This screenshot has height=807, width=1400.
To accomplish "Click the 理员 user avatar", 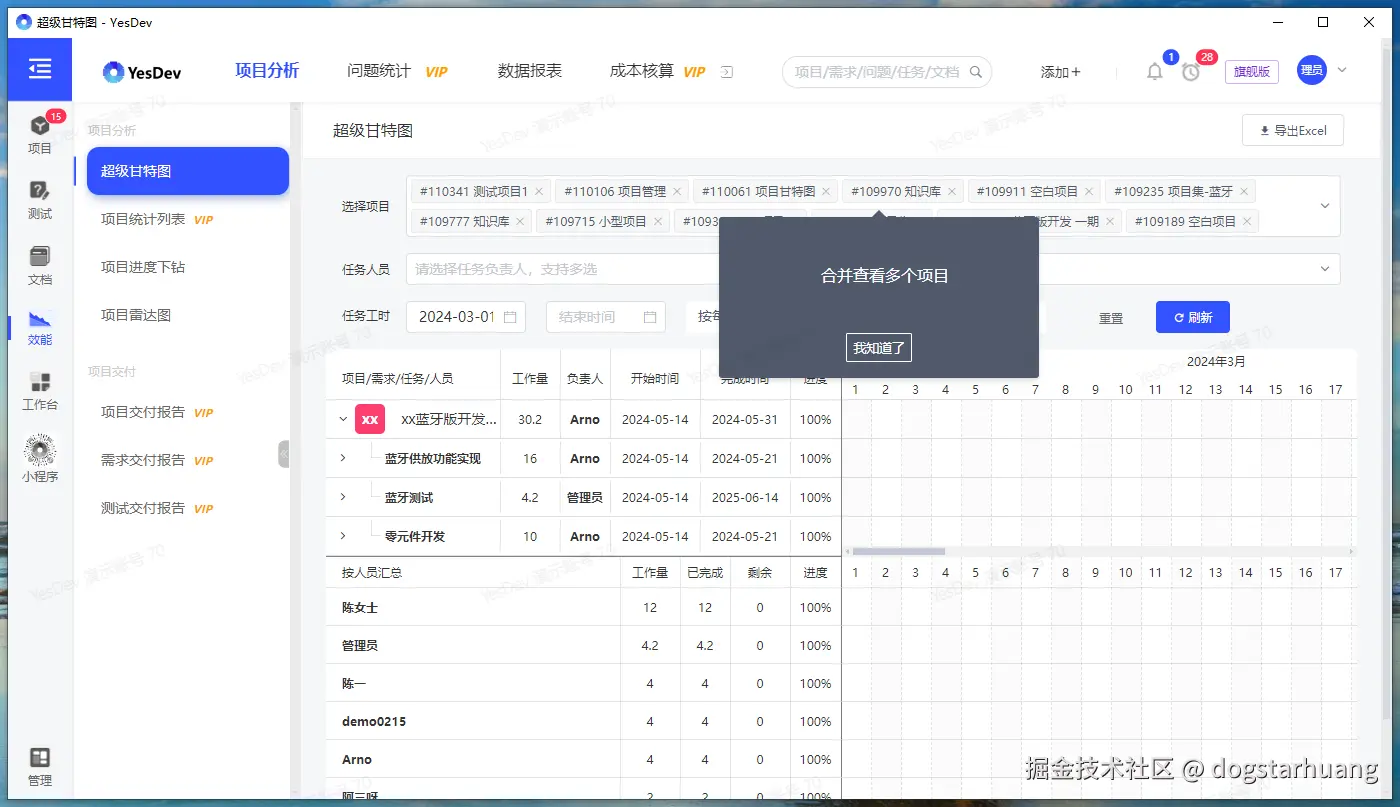I will point(1311,70).
